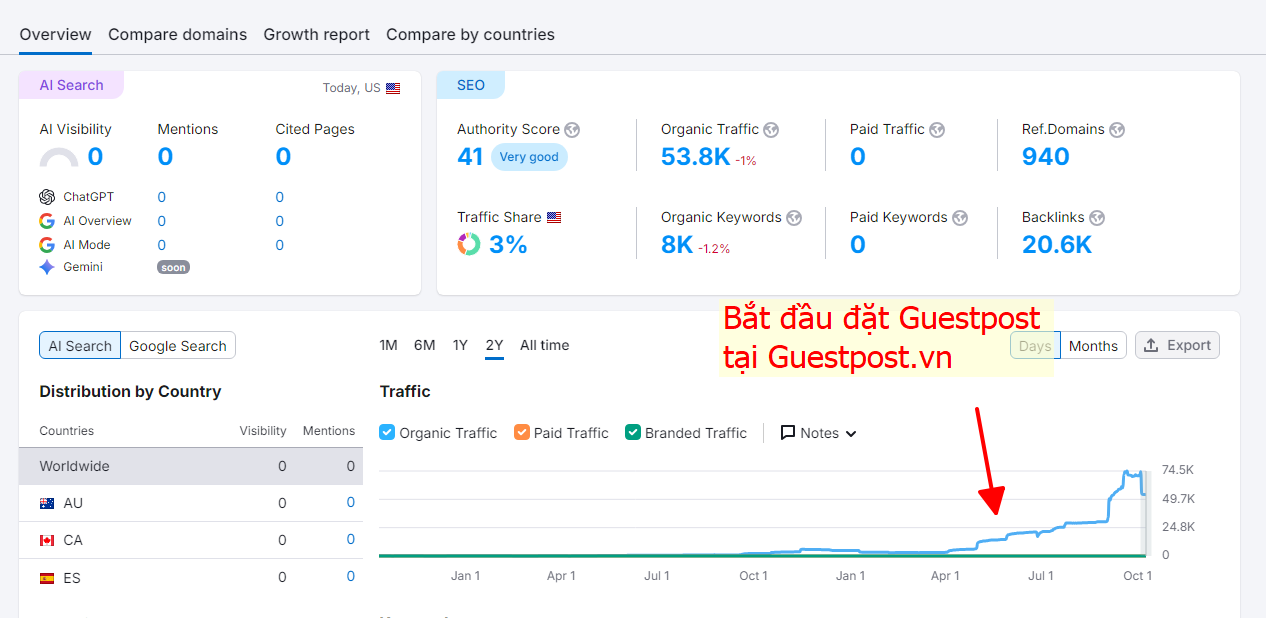
Task: Select the 1Y time range
Action: point(460,345)
